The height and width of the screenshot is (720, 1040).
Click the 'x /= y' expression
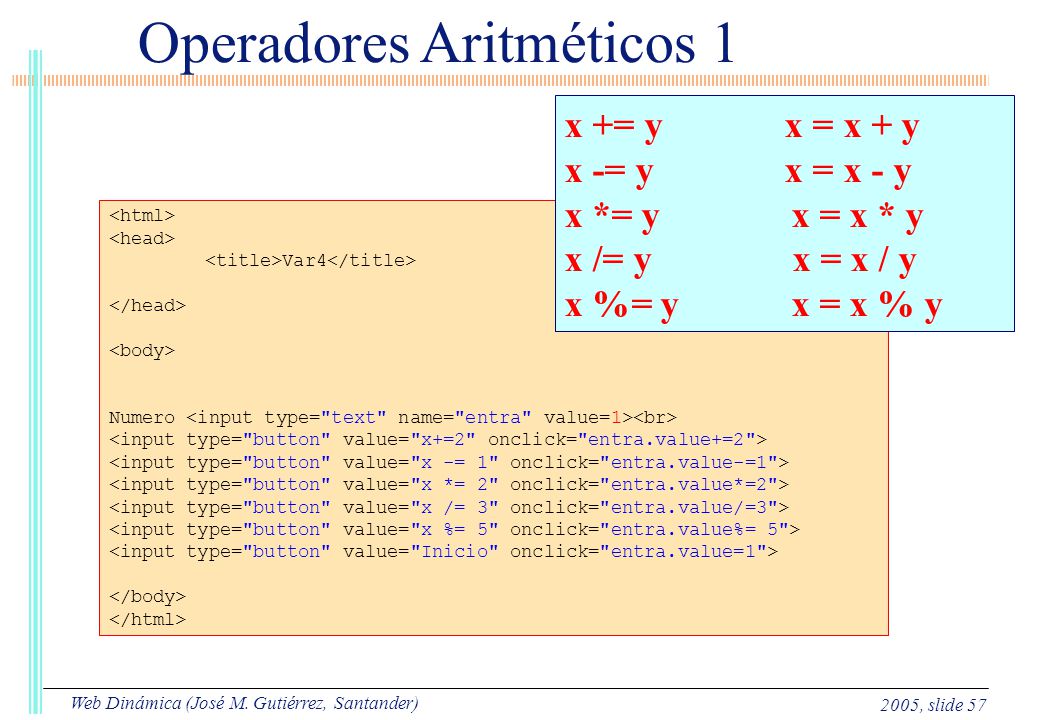click(x=608, y=261)
